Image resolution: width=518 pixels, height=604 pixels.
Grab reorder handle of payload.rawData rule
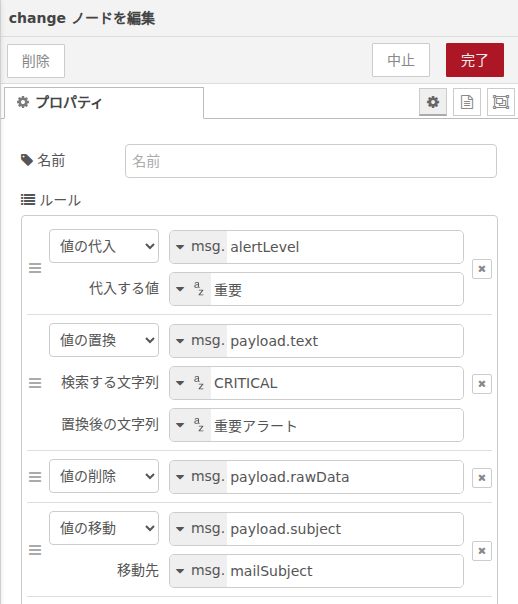click(x=35, y=477)
